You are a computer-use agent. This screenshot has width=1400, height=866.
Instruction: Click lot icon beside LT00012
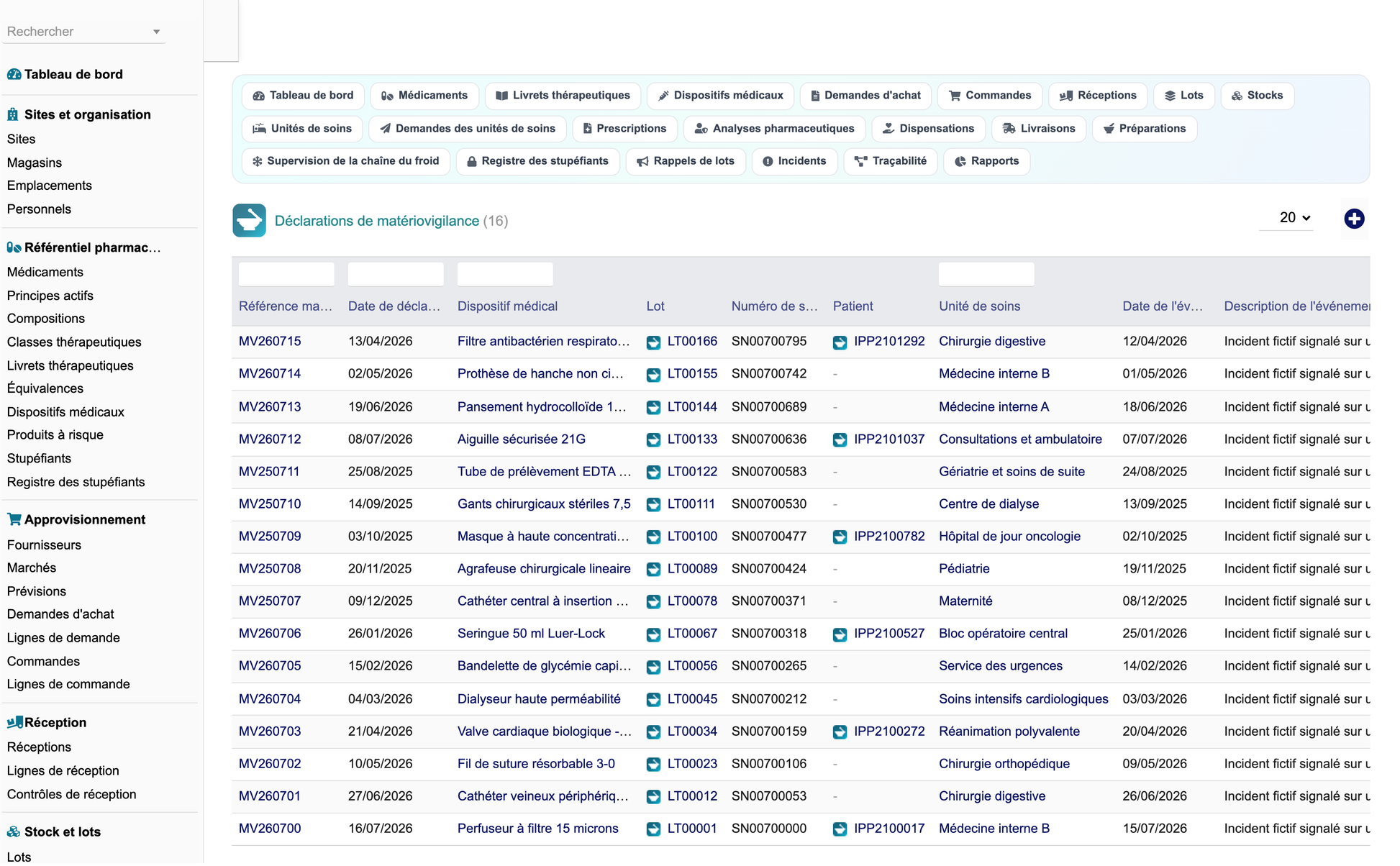click(653, 797)
